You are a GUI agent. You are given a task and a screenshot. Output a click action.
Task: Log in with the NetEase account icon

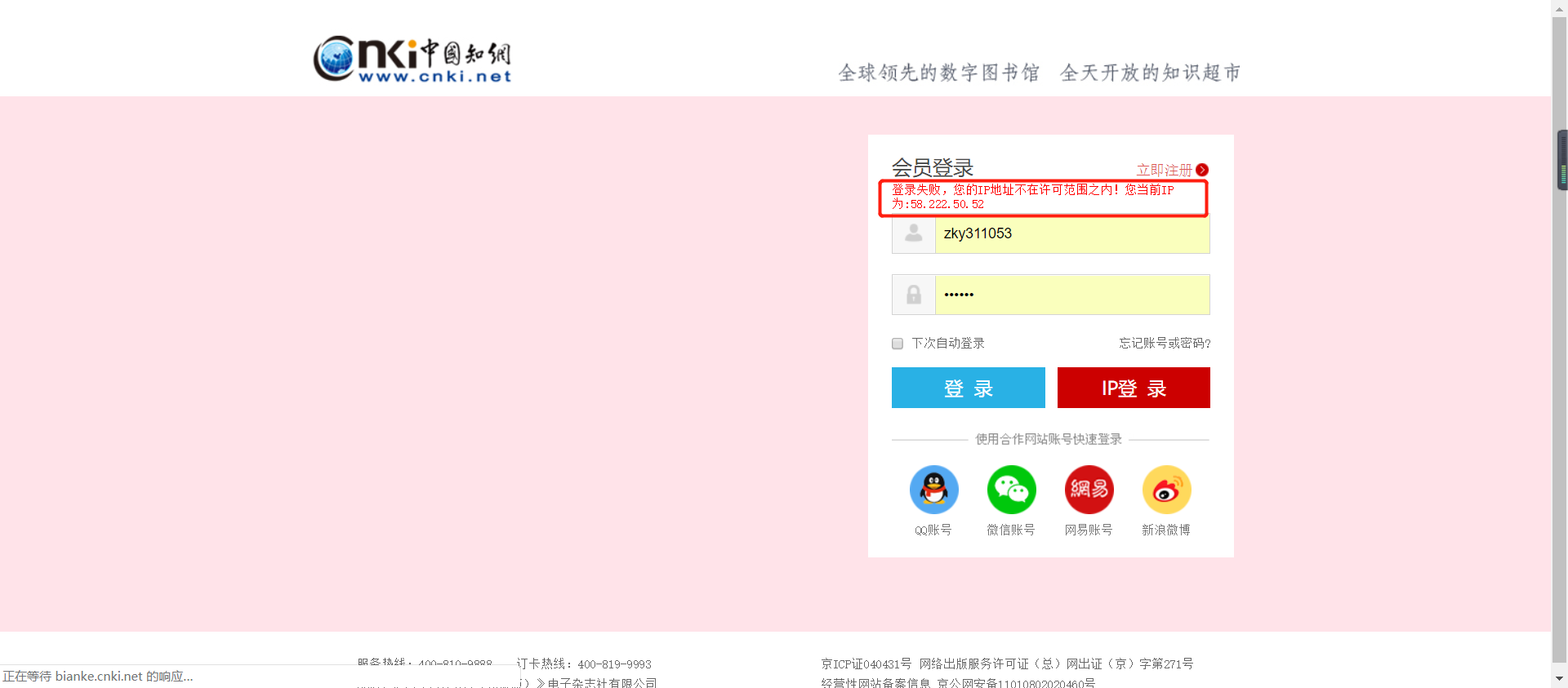1089,490
